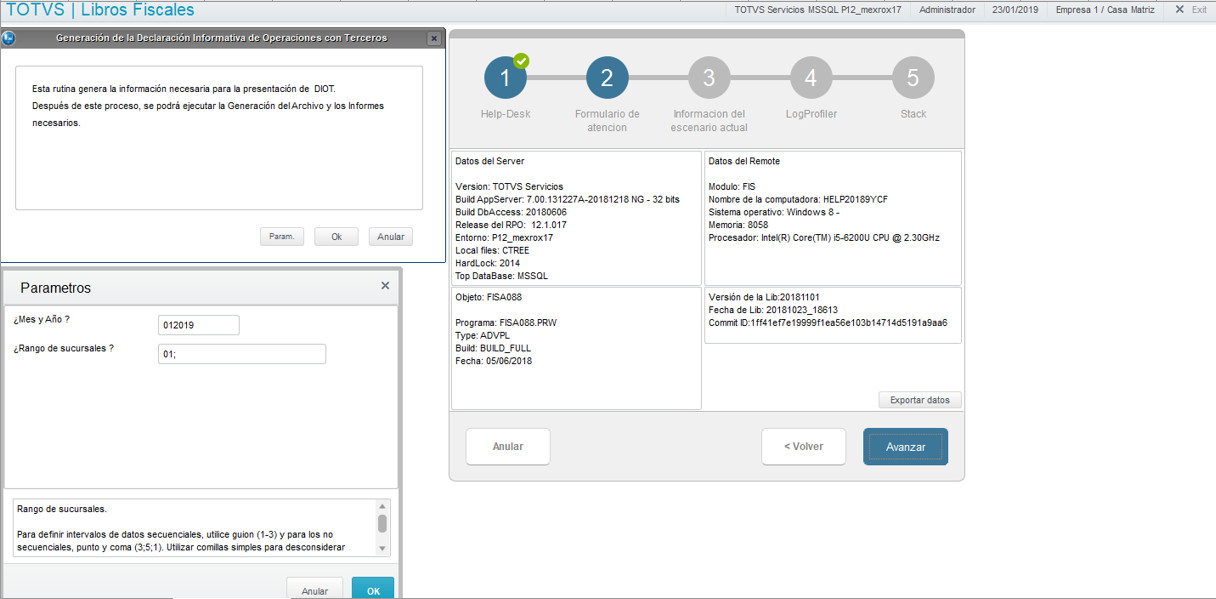Click the Rango de sucursales input field
The width and height of the screenshot is (1216, 599).
click(242, 354)
